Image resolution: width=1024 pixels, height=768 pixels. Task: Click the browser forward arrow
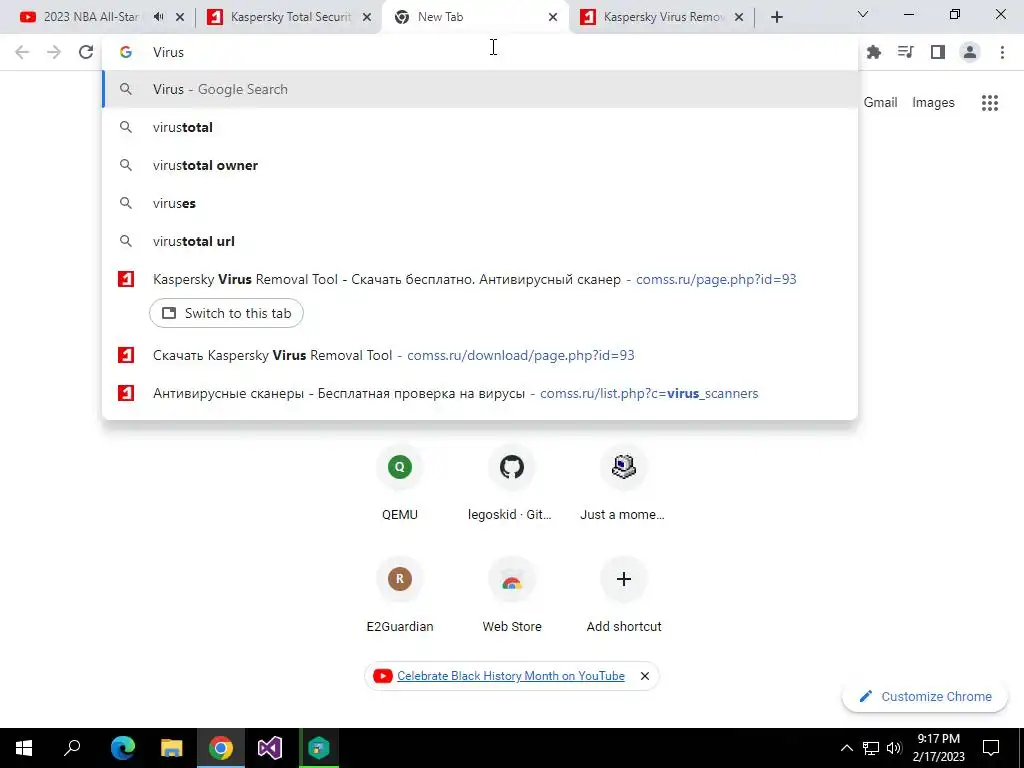pos(54,52)
